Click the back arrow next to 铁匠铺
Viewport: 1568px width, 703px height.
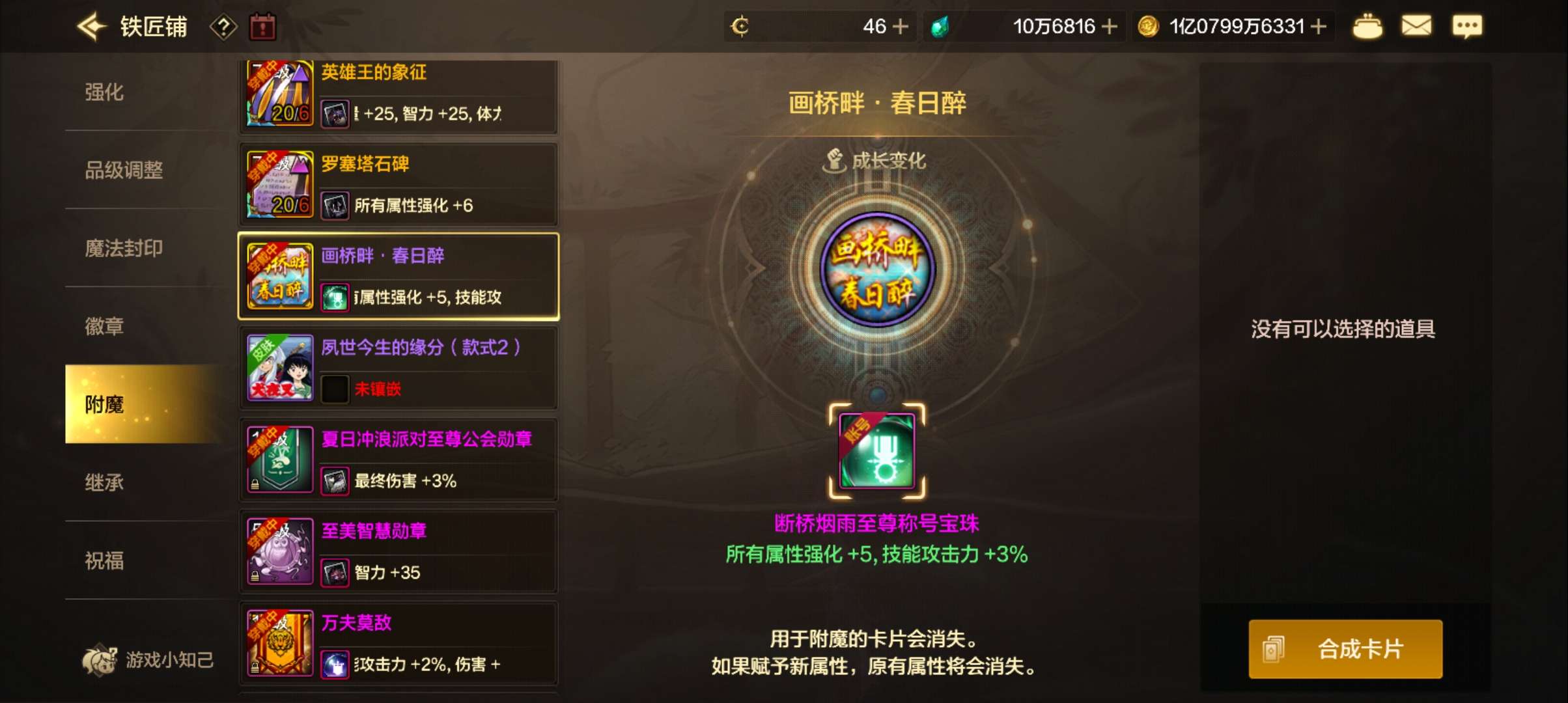pos(91,27)
